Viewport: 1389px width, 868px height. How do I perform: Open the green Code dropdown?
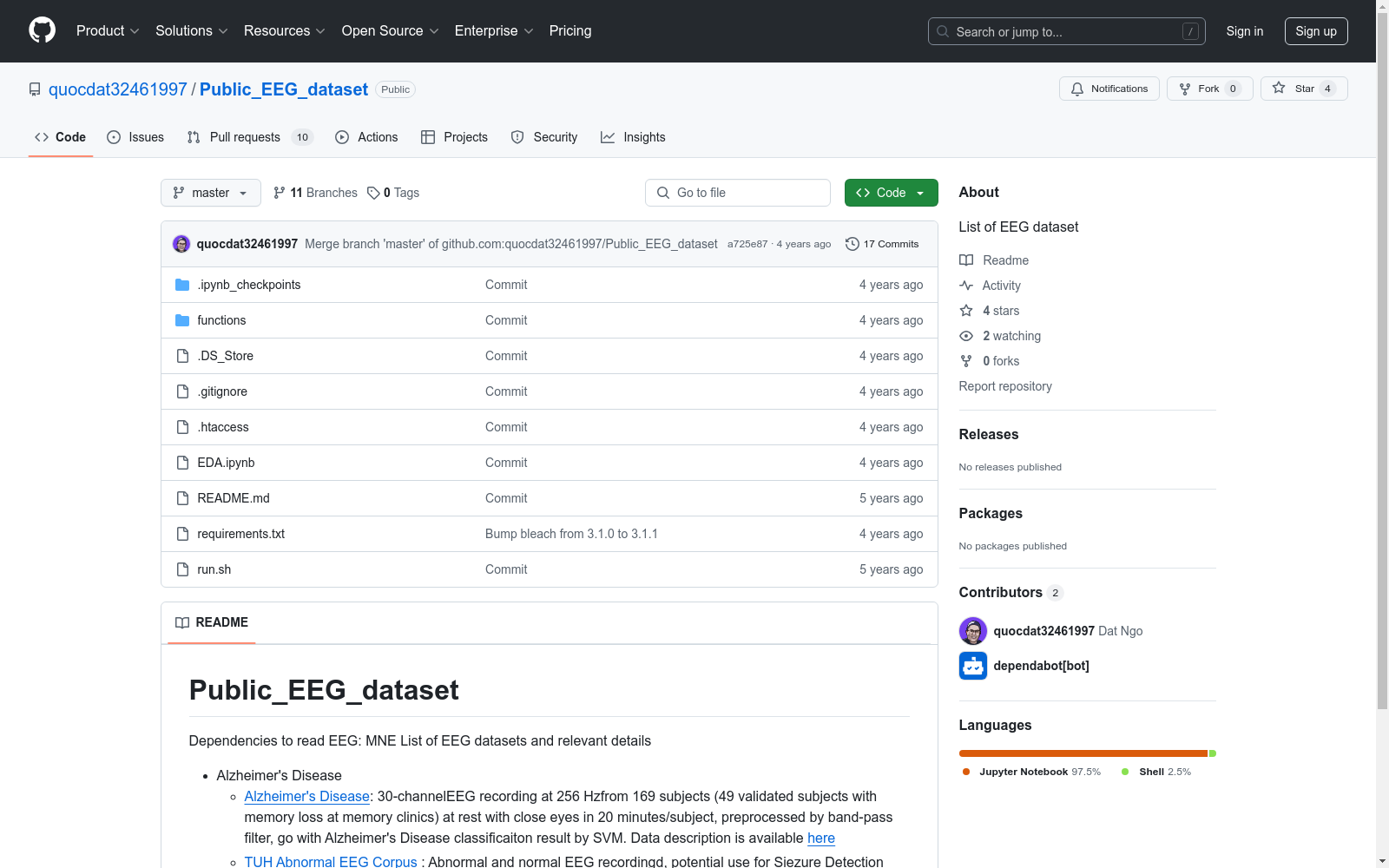pos(891,193)
